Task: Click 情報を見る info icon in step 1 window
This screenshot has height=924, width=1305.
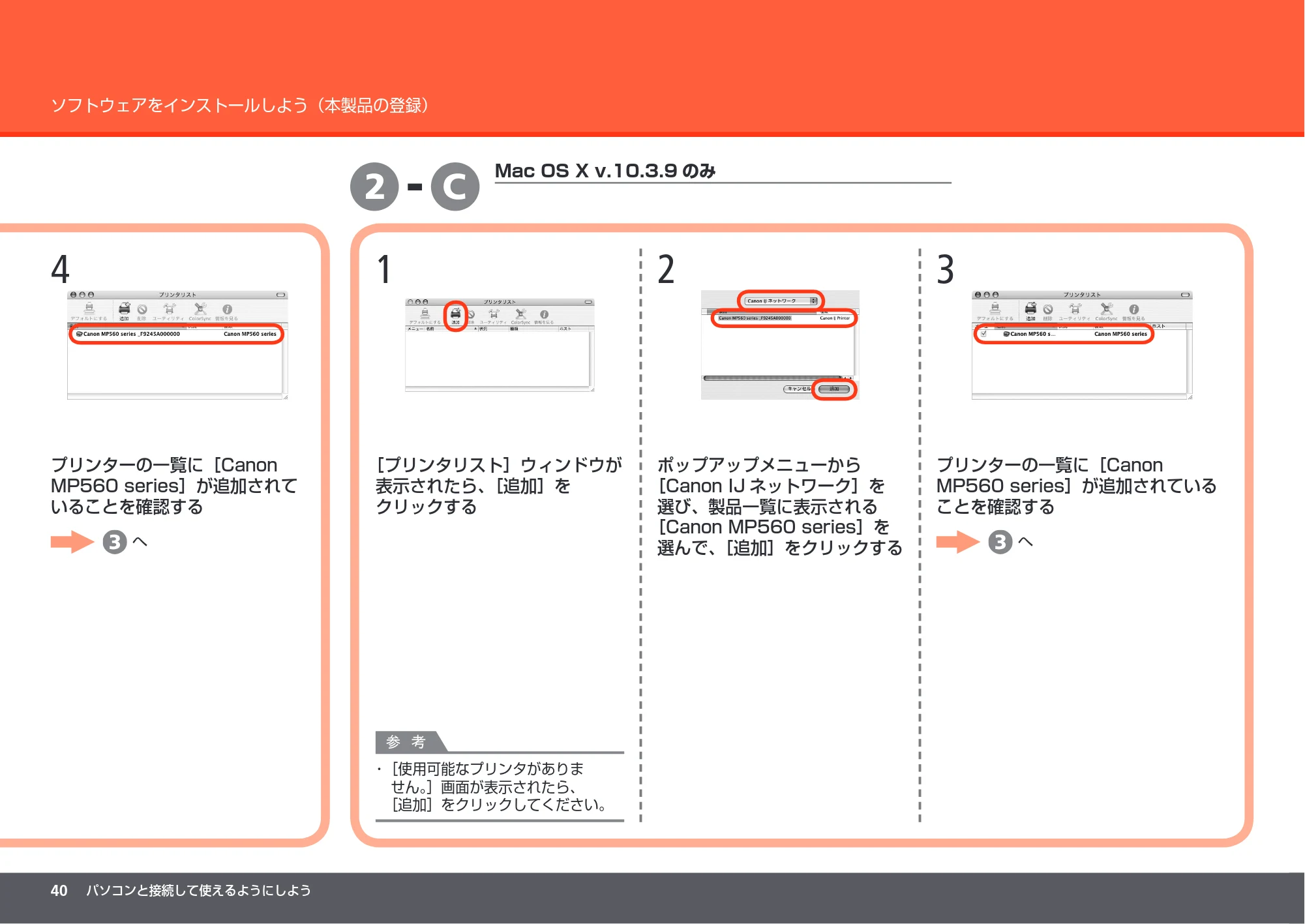Action: coord(544,316)
